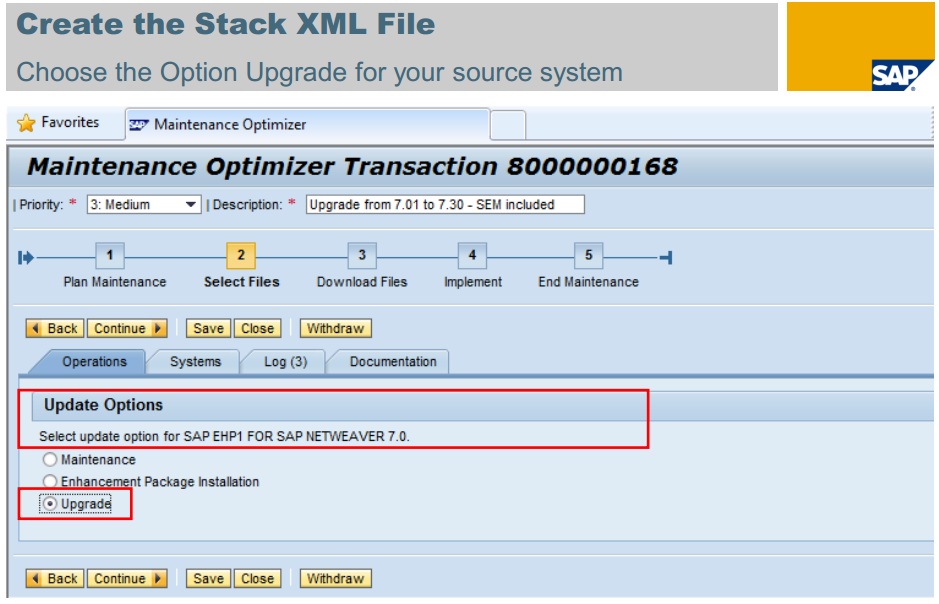Click step 5 End Maintenance marker

point(588,255)
